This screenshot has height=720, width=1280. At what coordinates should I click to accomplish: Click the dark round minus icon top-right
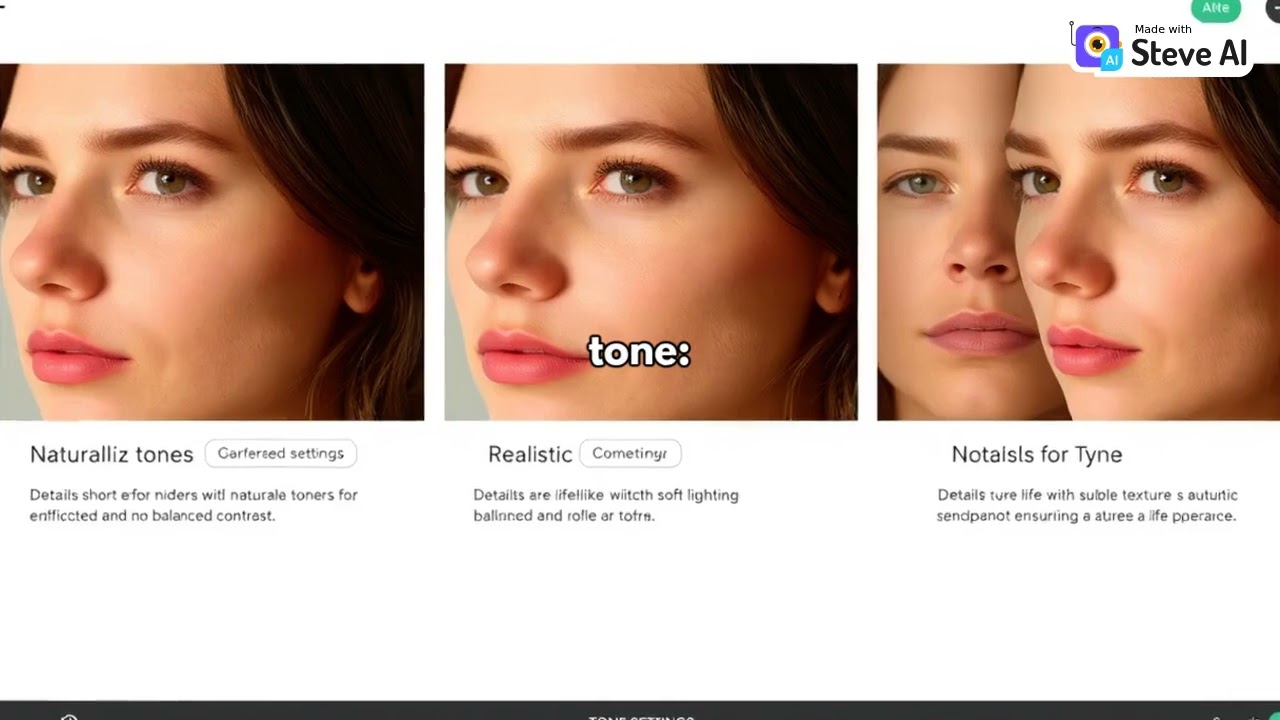1273,8
